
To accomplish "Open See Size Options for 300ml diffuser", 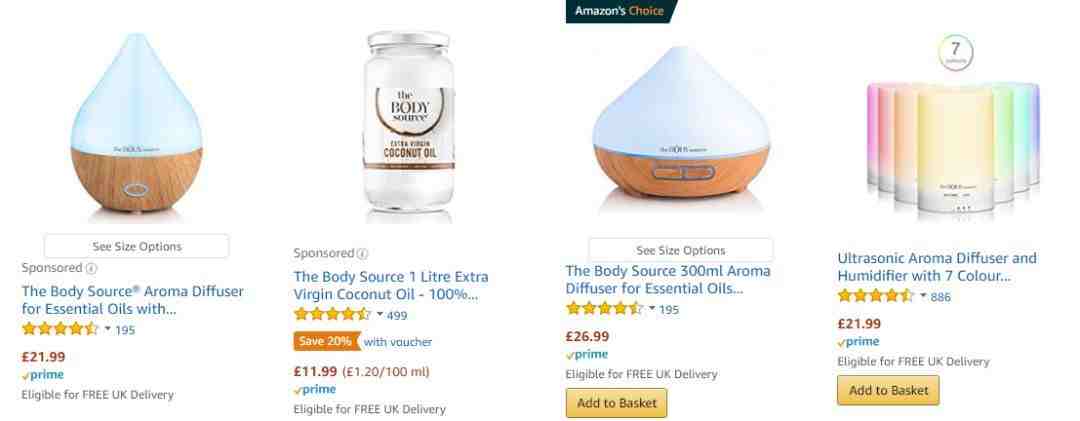I will (x=681, y=250).
